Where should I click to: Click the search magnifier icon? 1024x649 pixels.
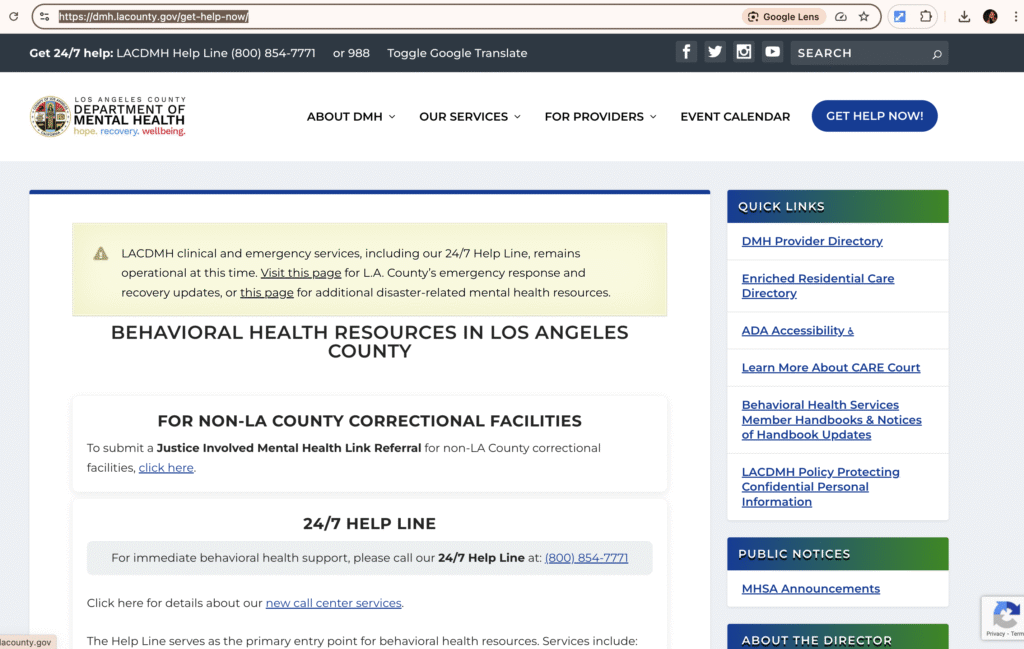(937, 54)
